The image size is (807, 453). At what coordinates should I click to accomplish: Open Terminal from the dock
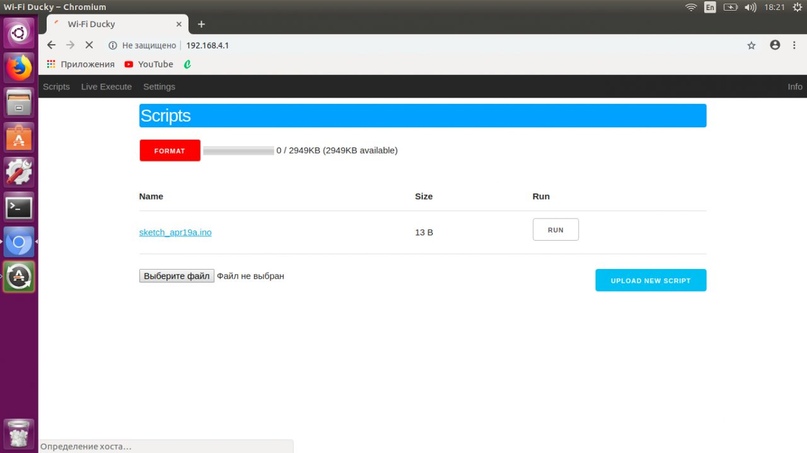click(19, 207)
